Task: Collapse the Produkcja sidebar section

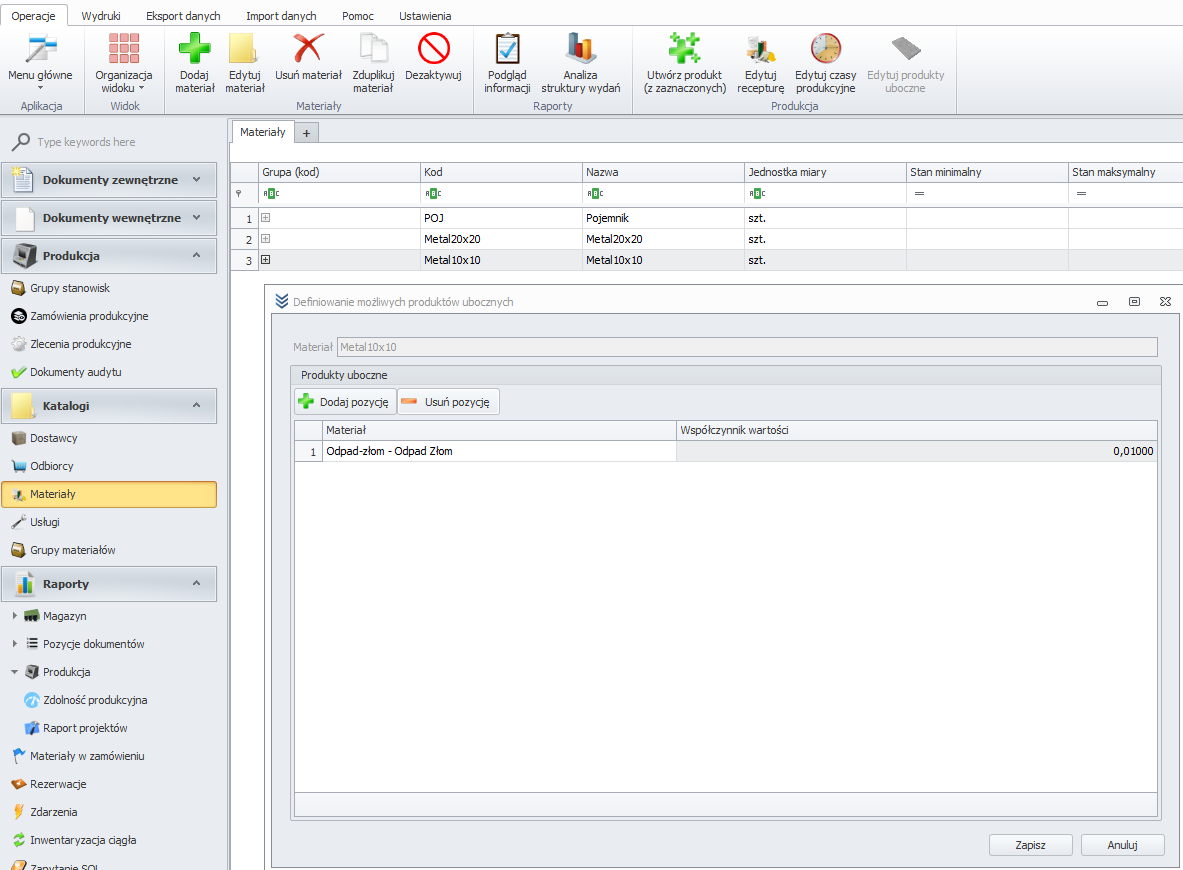Action: point(109,256)
